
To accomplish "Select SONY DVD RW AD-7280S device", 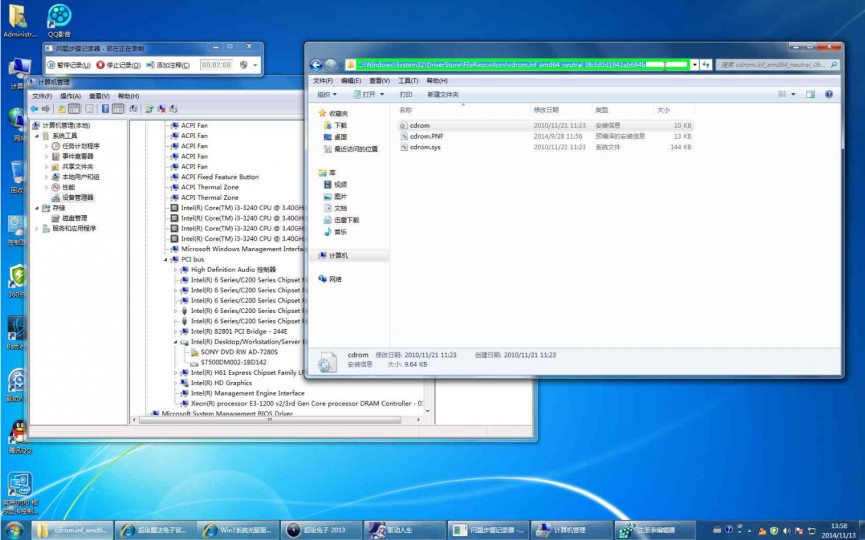I will point(239,352).
